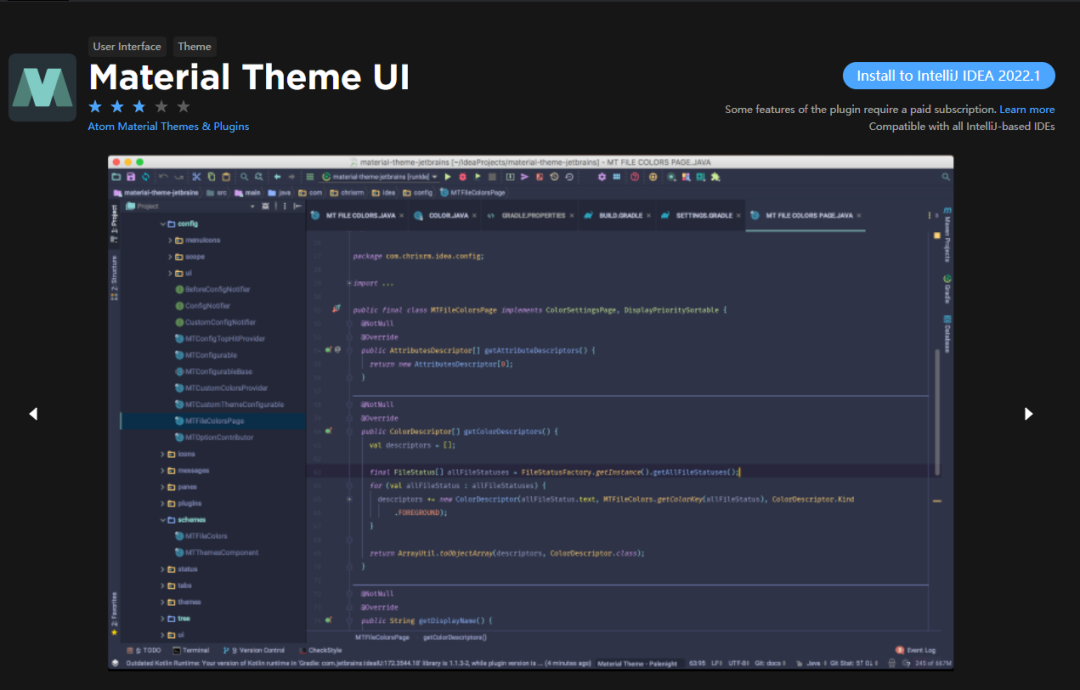Click the config breadcrumb in navigation bar
This screenshot has width=1080, height=690.
click(417, 193)
